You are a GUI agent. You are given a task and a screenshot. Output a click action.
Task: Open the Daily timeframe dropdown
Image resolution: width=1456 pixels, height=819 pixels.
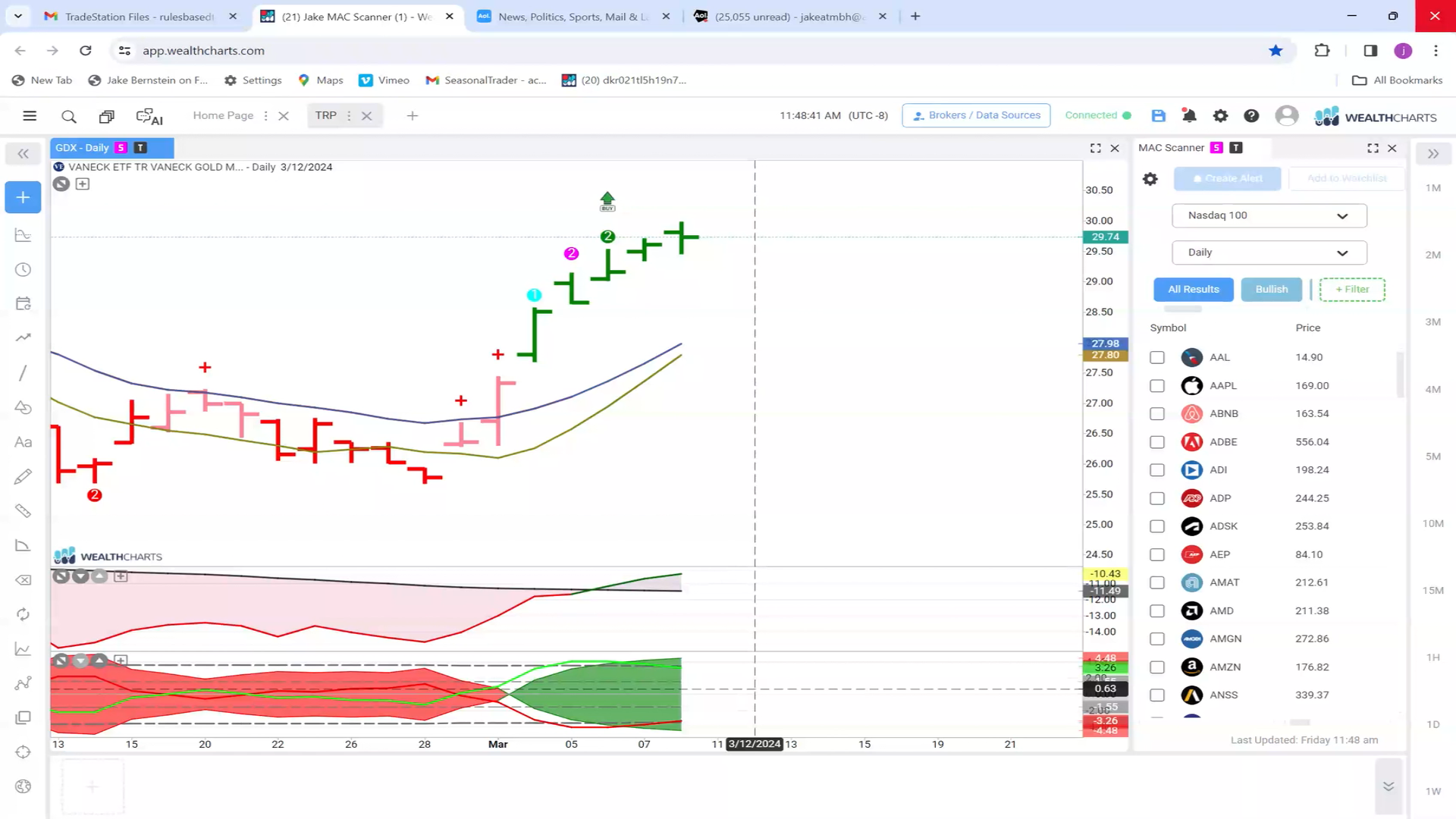[1269, 253]
